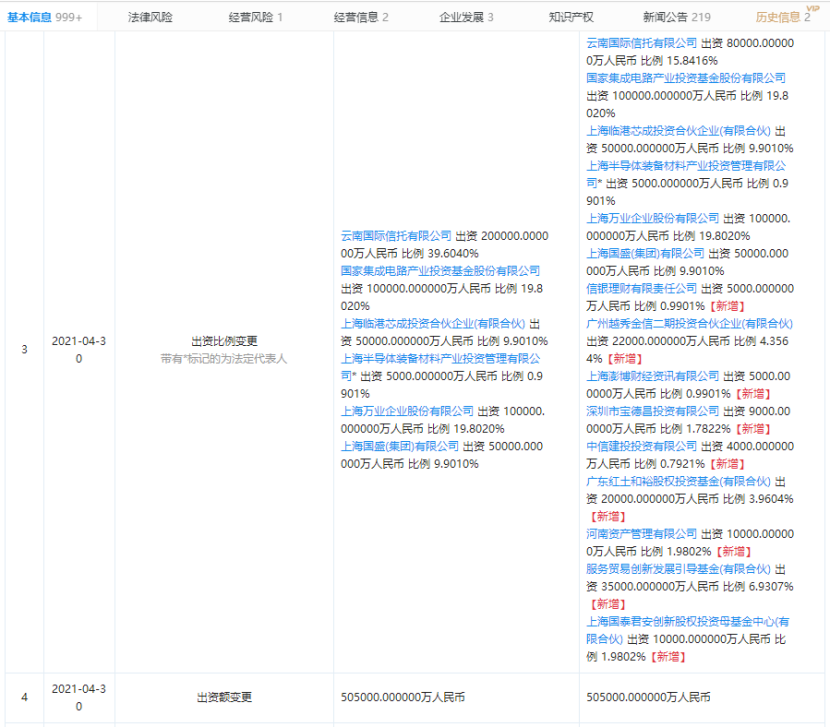Open 广州越秀金信二期投资合伙企业 link
The image size is (830, 728).
(x=689, y=323)
